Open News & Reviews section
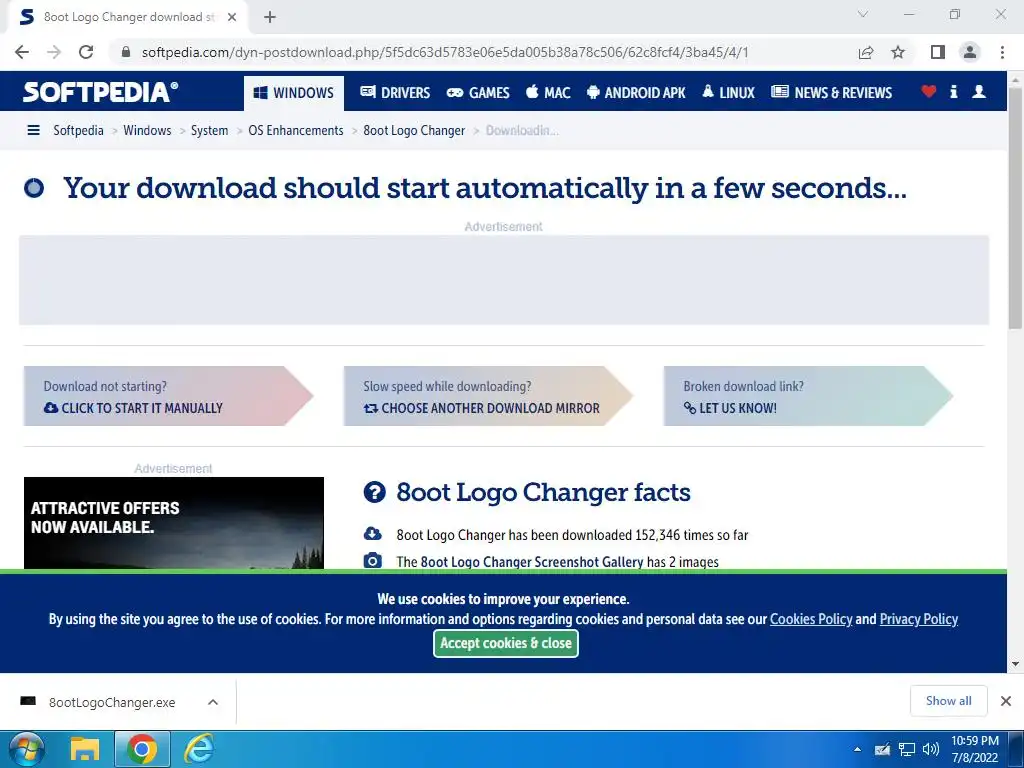 [831, 93]
